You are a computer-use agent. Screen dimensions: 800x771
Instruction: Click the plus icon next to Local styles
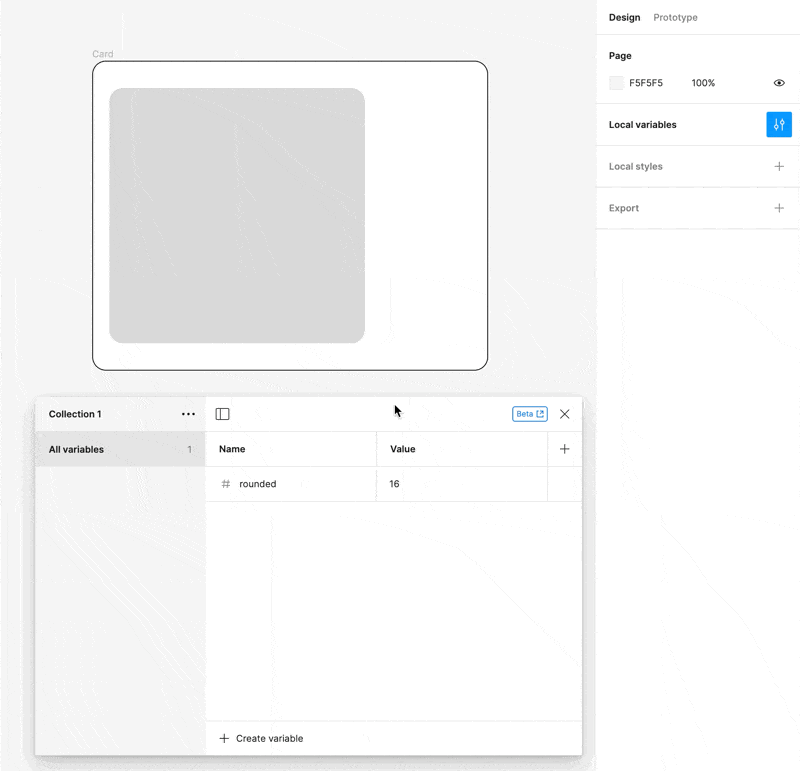pos(779,166)
